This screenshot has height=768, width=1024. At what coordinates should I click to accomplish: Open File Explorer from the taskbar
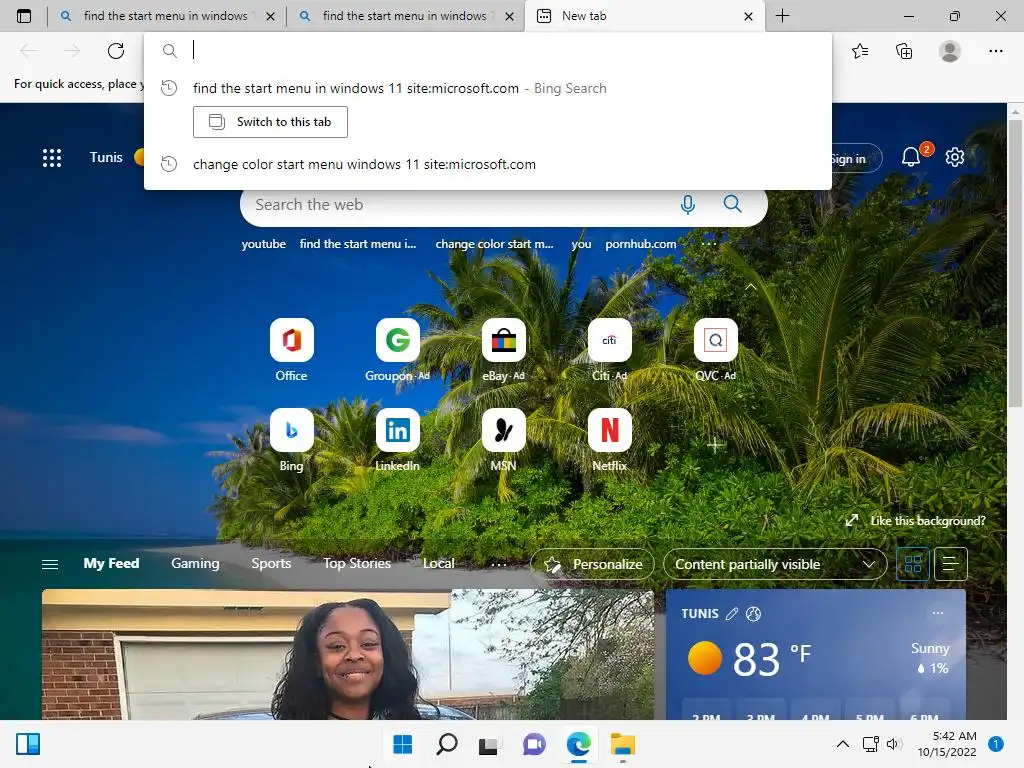(622, 744)
